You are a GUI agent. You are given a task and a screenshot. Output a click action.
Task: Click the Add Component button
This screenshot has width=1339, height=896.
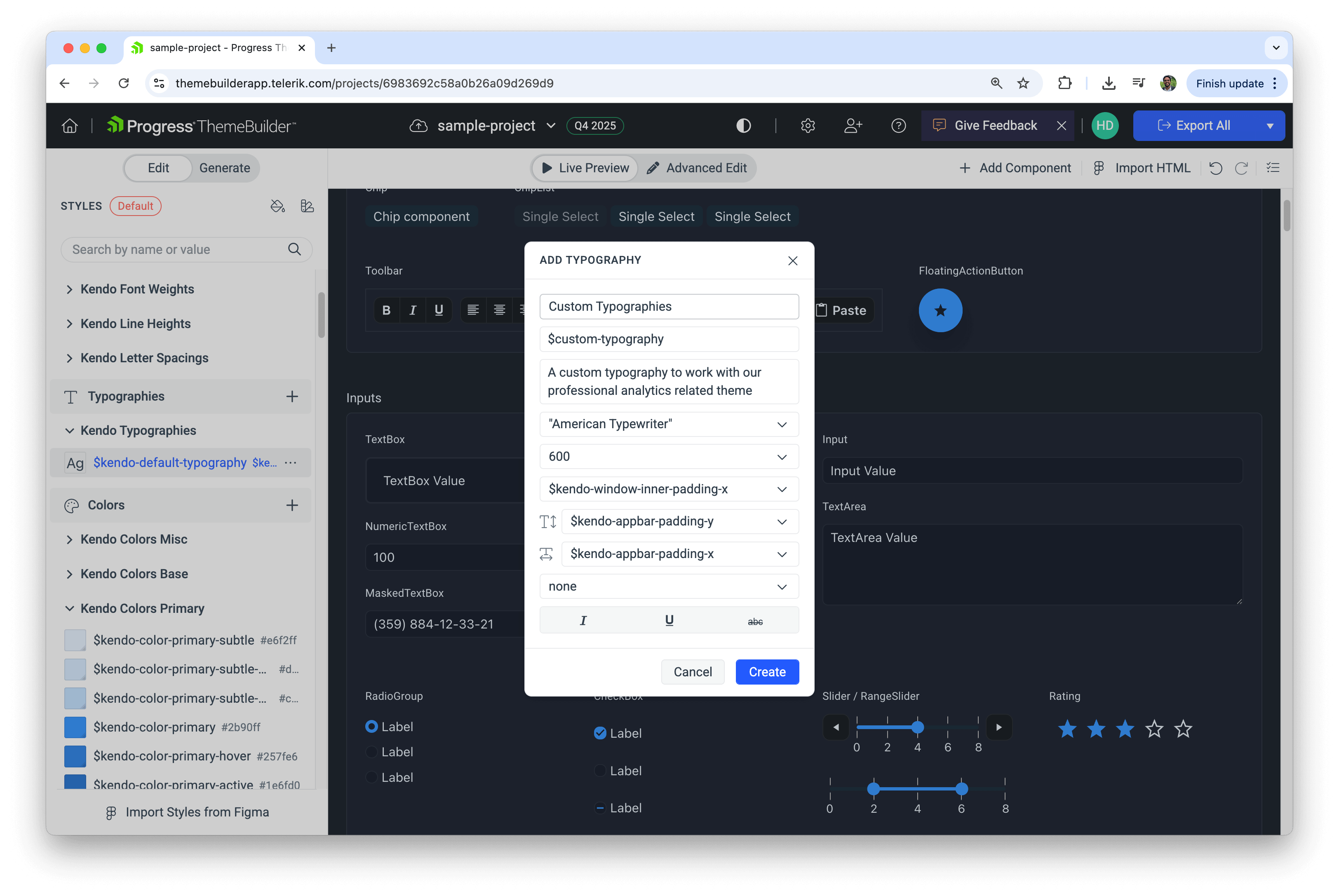pos(1015,168)
